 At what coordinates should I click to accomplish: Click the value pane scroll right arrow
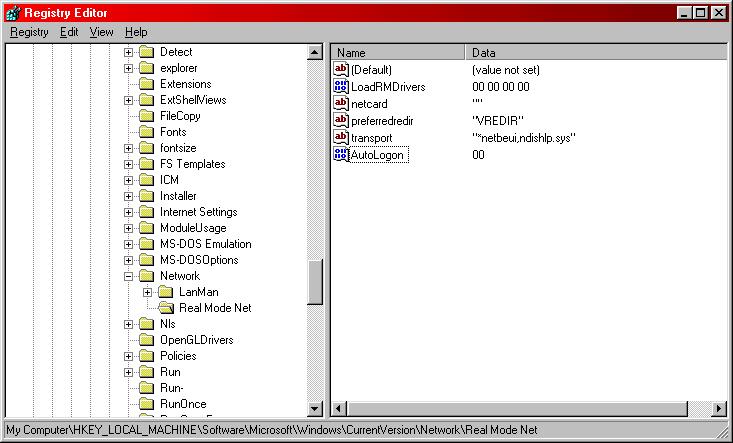[x=719, y=408]
